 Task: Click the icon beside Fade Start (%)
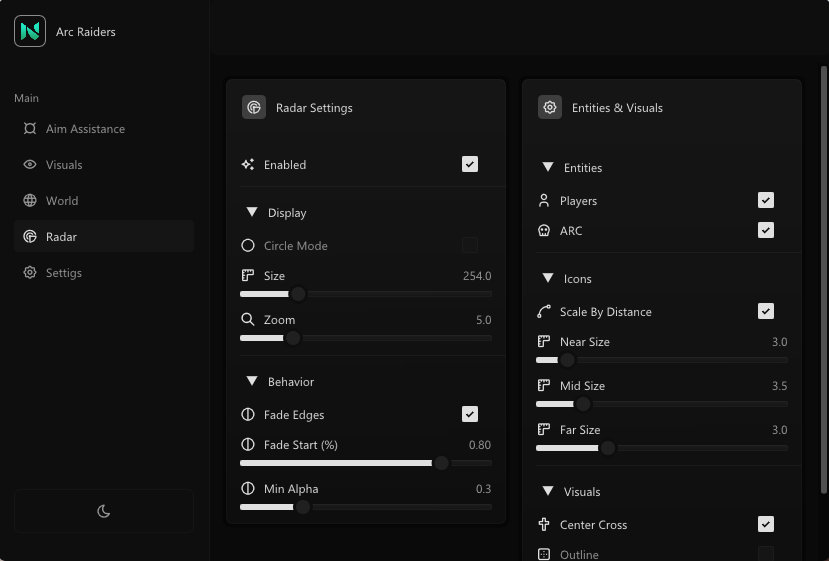pyautogui.click(x=247, y=445)
